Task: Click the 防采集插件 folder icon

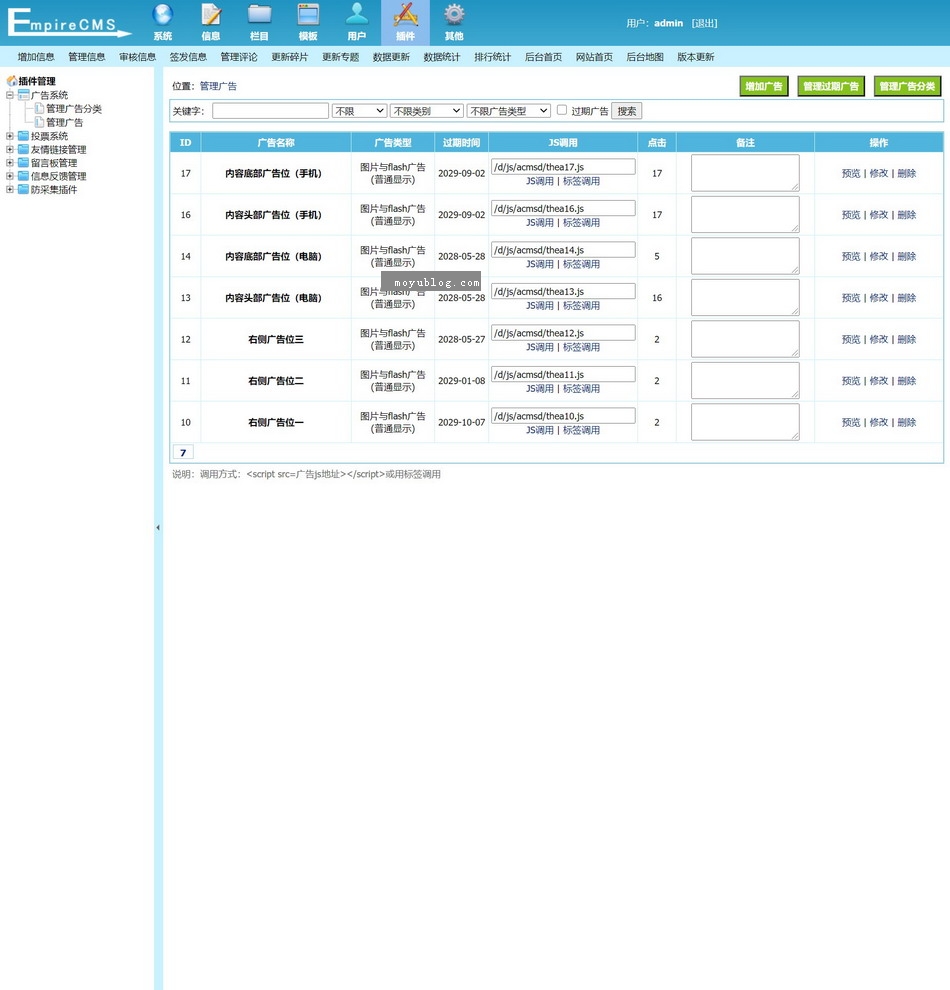Action: click(23, 189)
